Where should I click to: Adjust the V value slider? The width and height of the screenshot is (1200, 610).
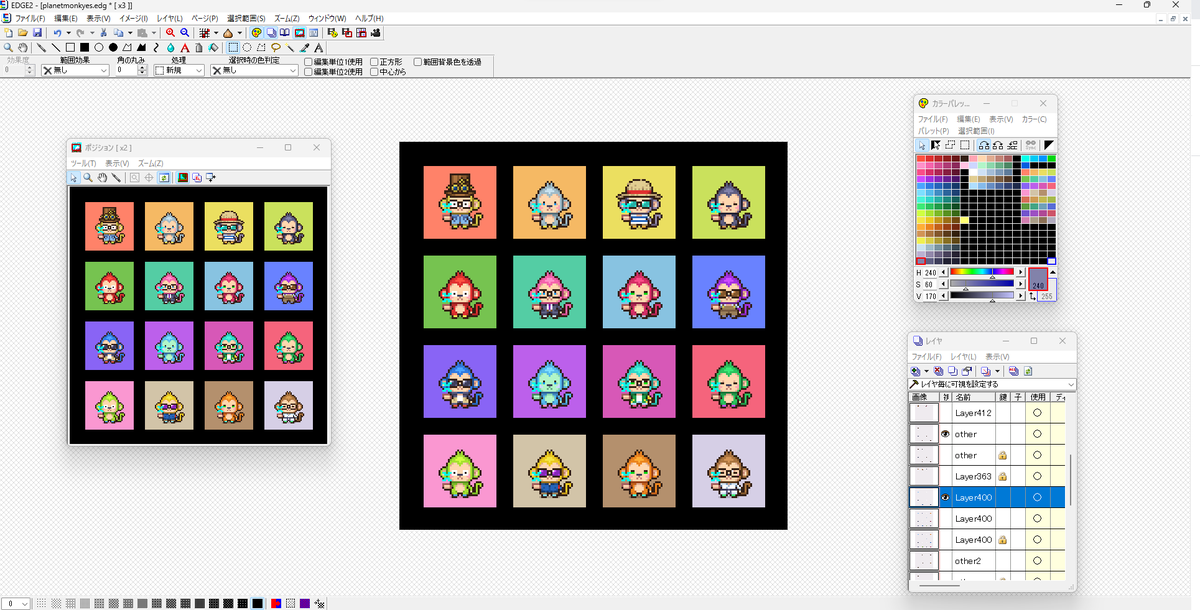982,295
